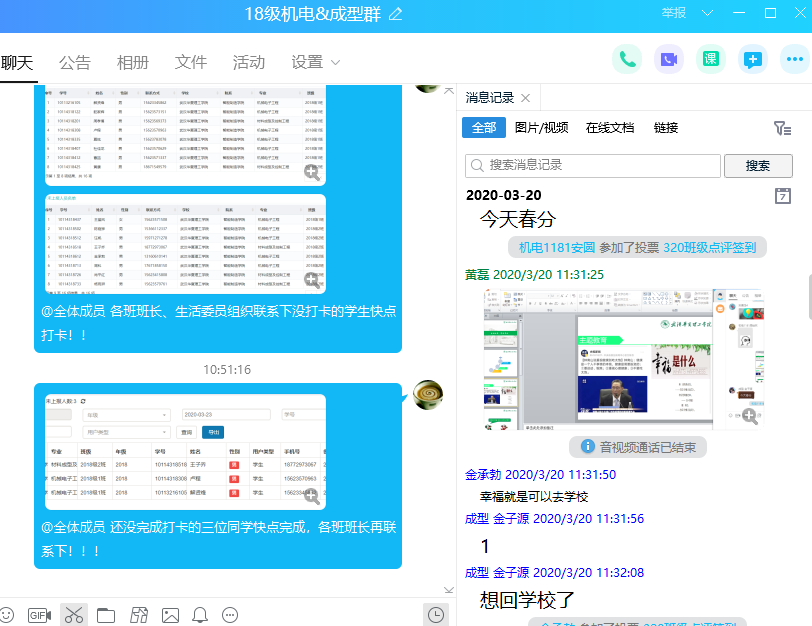Select the scissors screenshot tool

[73, 615]
